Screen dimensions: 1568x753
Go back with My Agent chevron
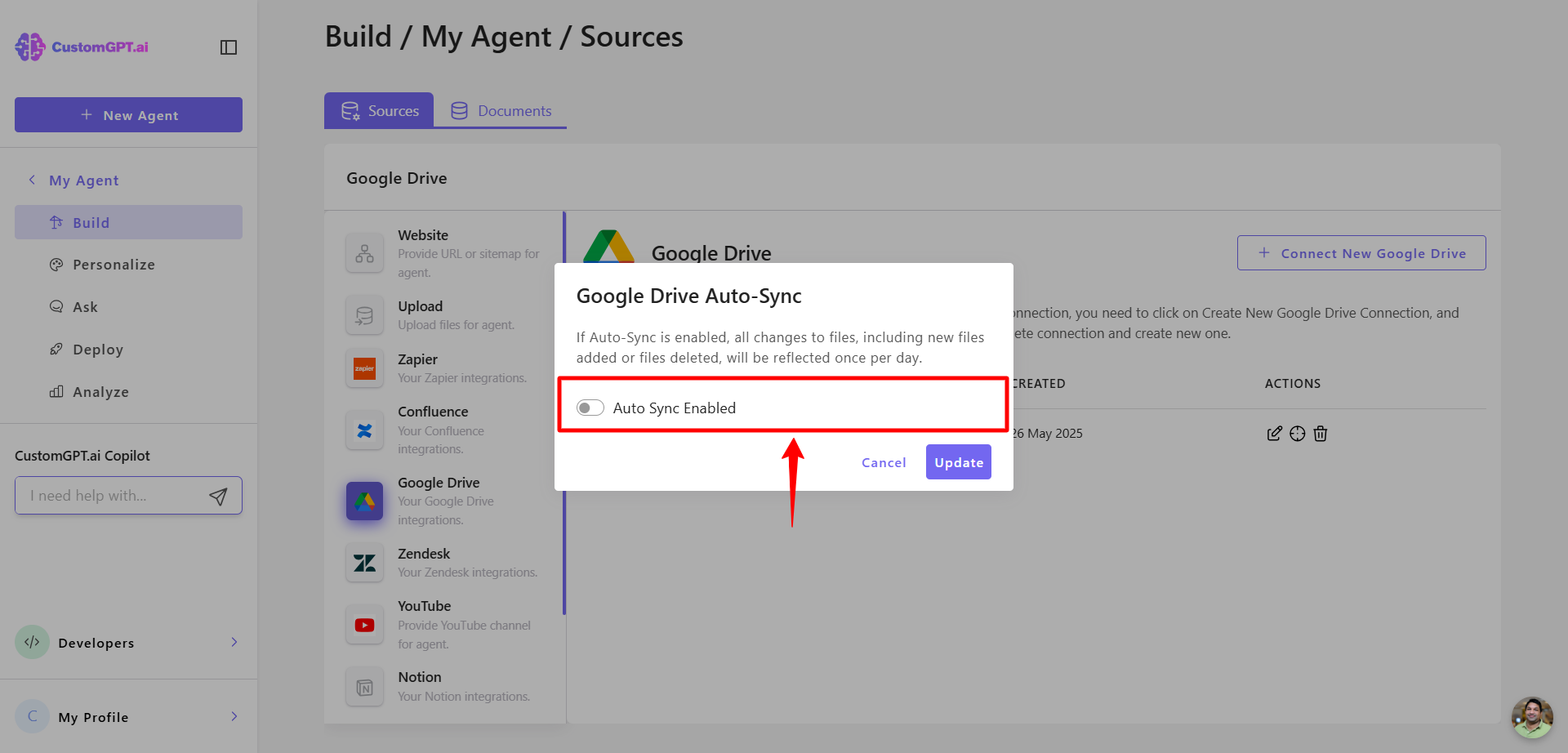click(x=32, y=180)
